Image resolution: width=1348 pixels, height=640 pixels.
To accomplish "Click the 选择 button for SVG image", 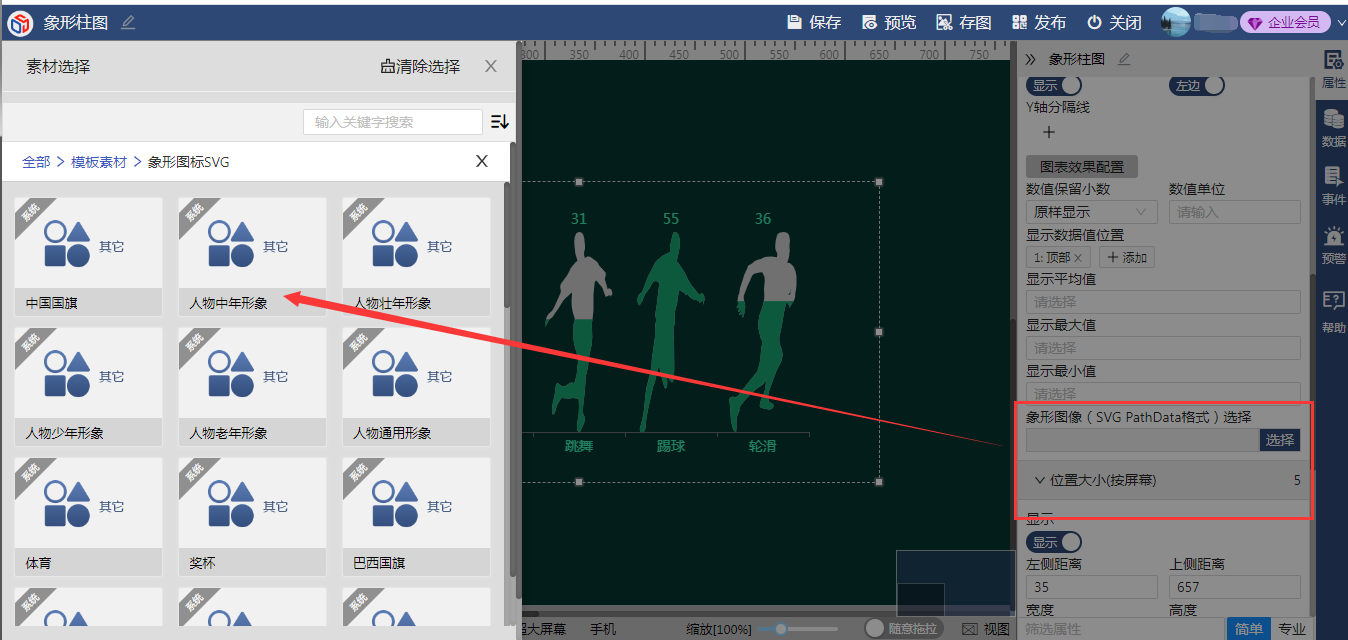I will (x=1279, y=440).
